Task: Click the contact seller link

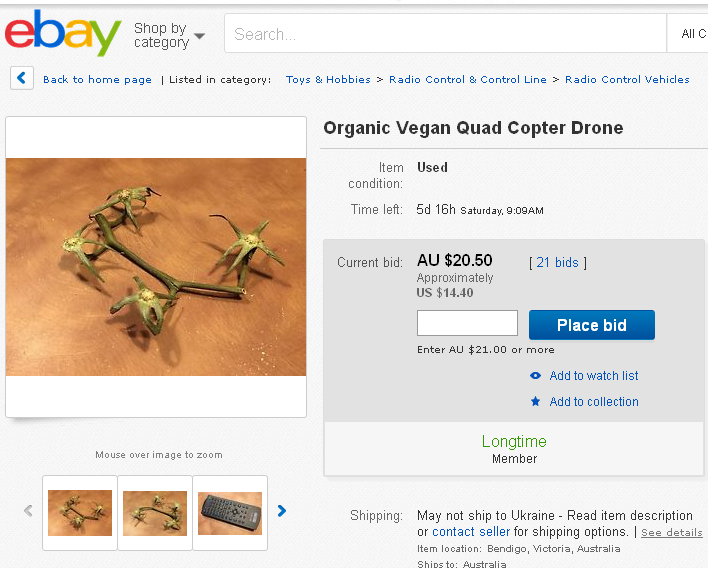Action: click(471, 532)
